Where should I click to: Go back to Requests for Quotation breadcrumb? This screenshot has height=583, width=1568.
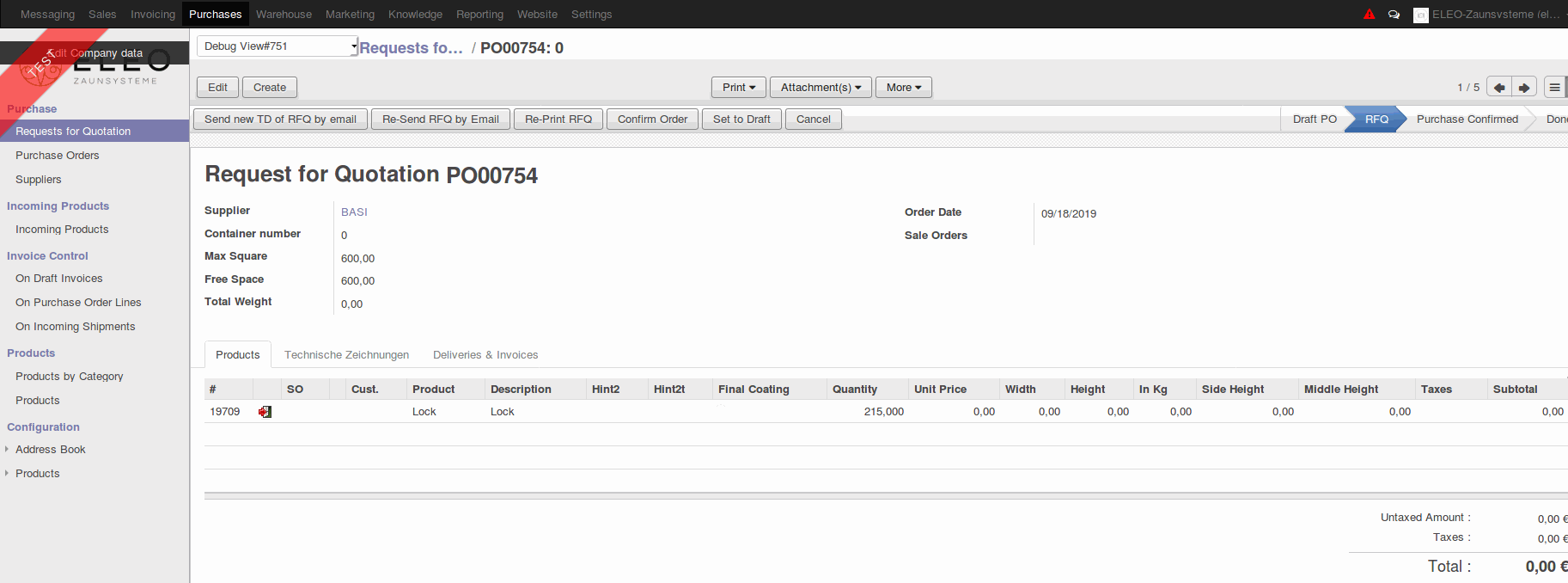pyautogui.click(x=411, y=48)
